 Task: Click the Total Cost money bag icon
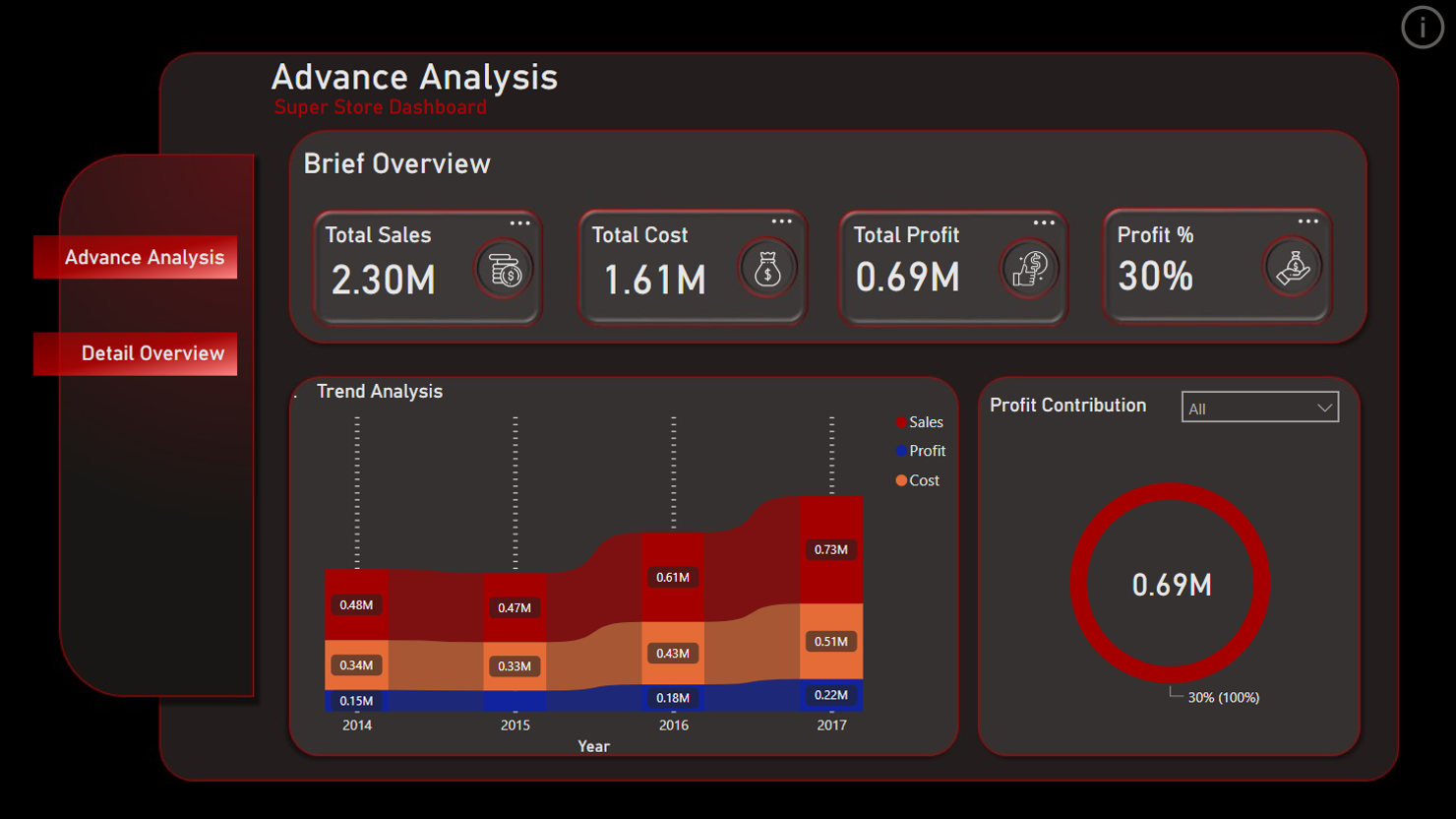767,269
